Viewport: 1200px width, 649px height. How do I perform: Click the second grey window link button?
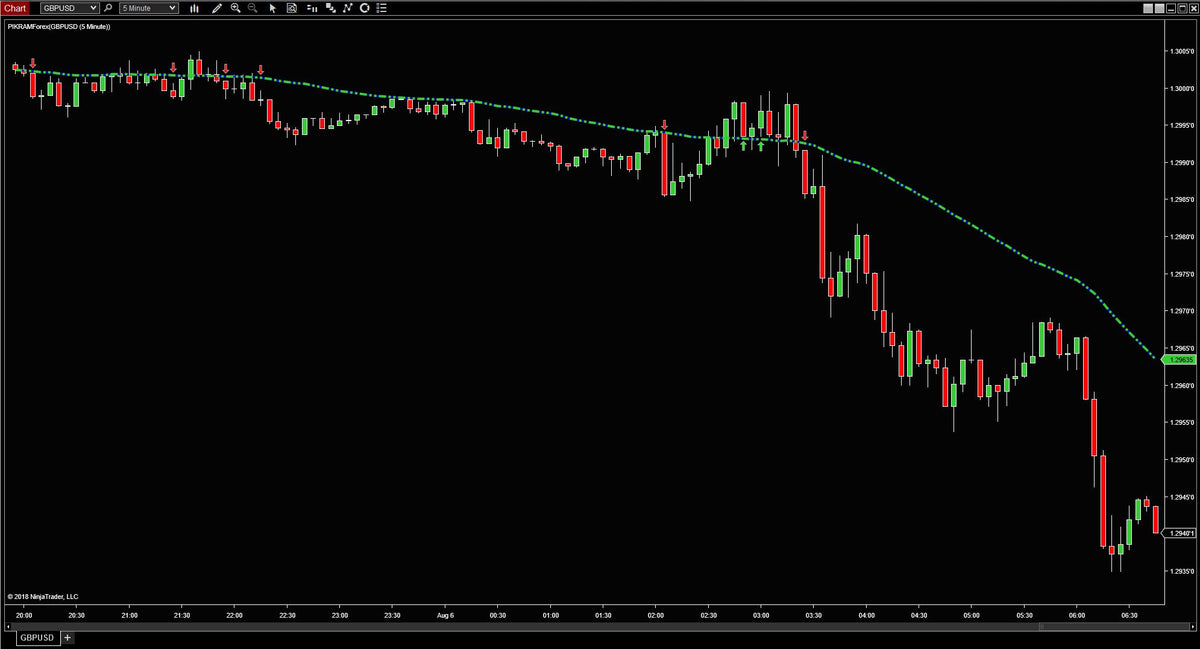coord(1159,8)
